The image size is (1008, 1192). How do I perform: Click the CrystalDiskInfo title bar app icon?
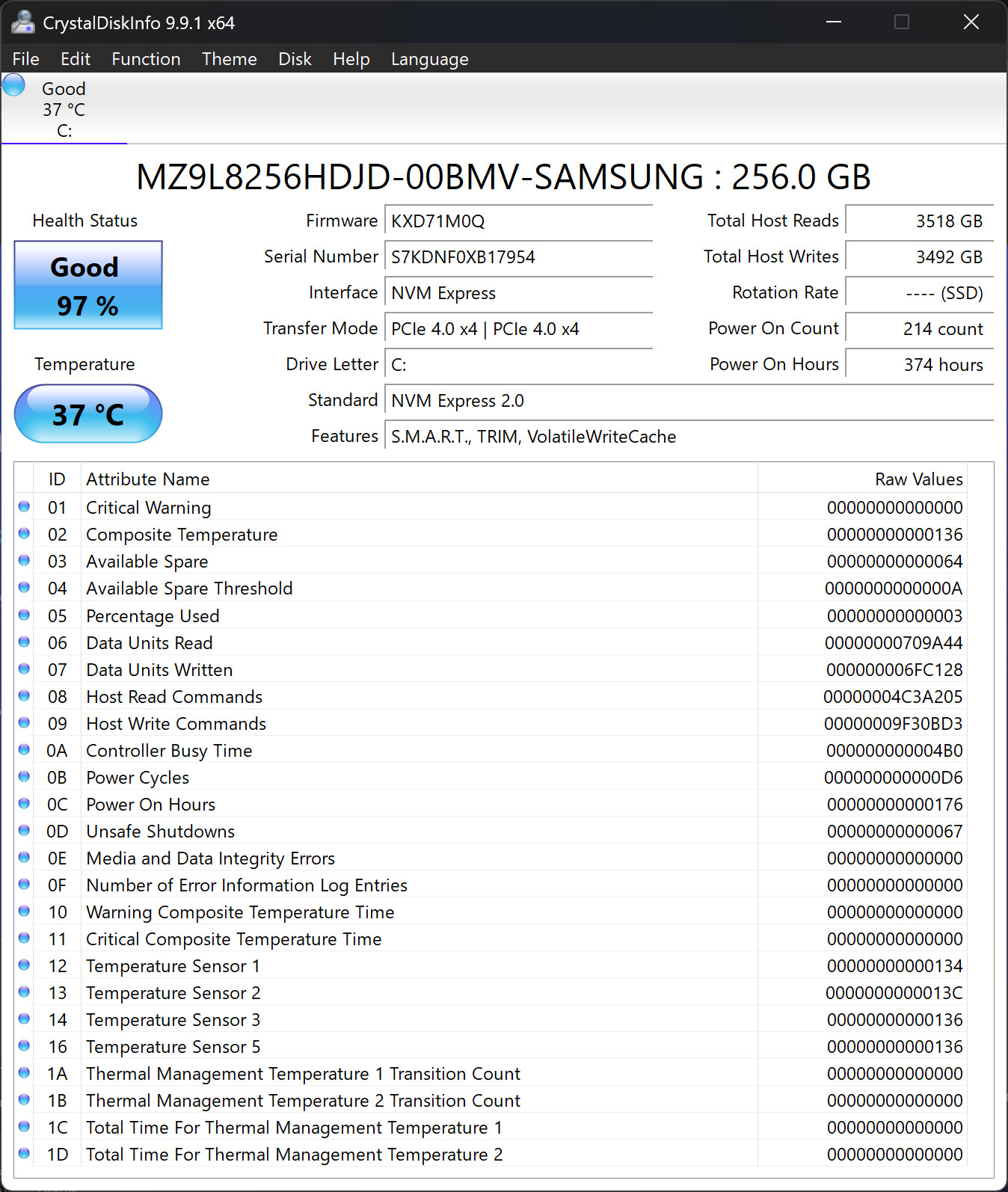point(23,22)
